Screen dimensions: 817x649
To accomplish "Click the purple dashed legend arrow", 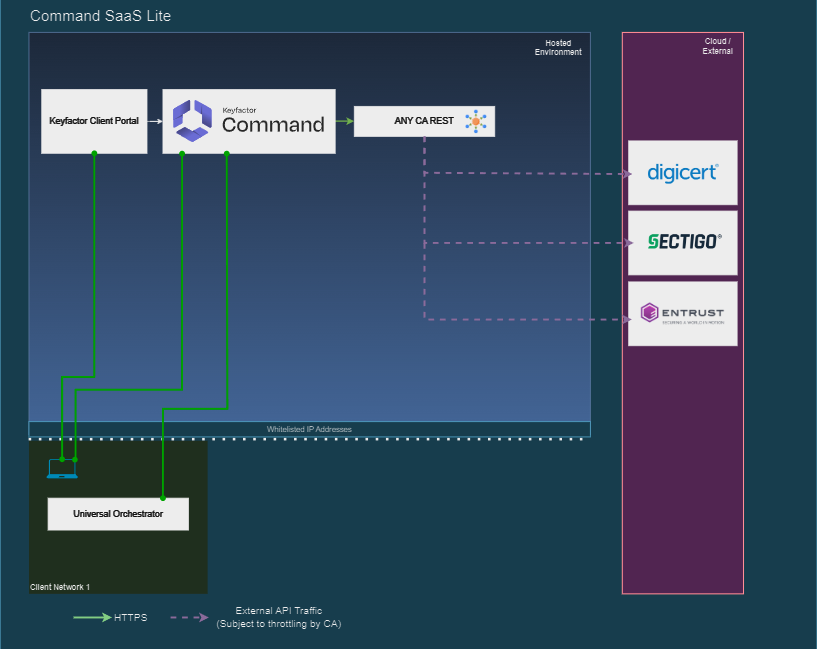I will point(188,618).
